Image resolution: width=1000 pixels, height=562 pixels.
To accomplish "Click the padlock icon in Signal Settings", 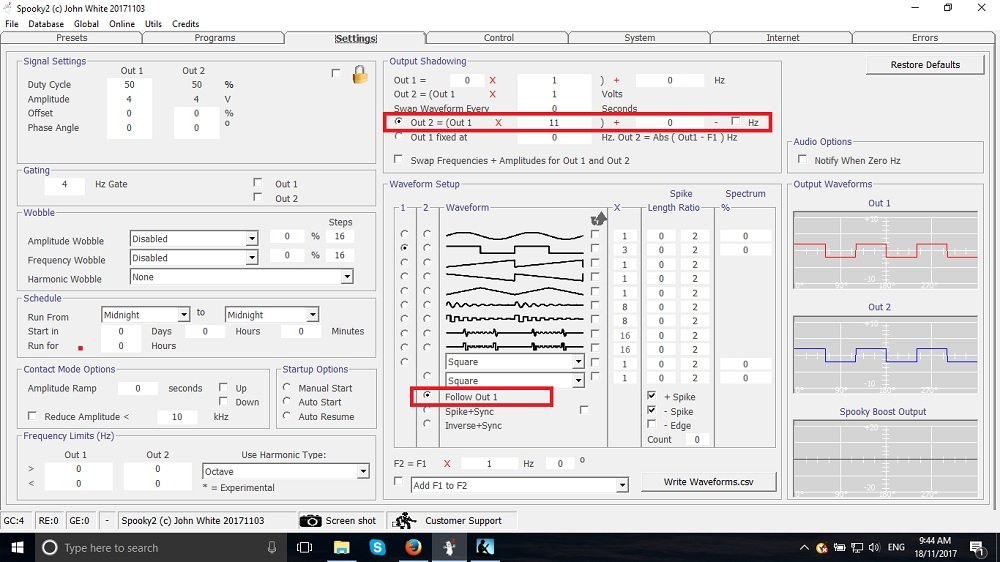I will [360, 75].
